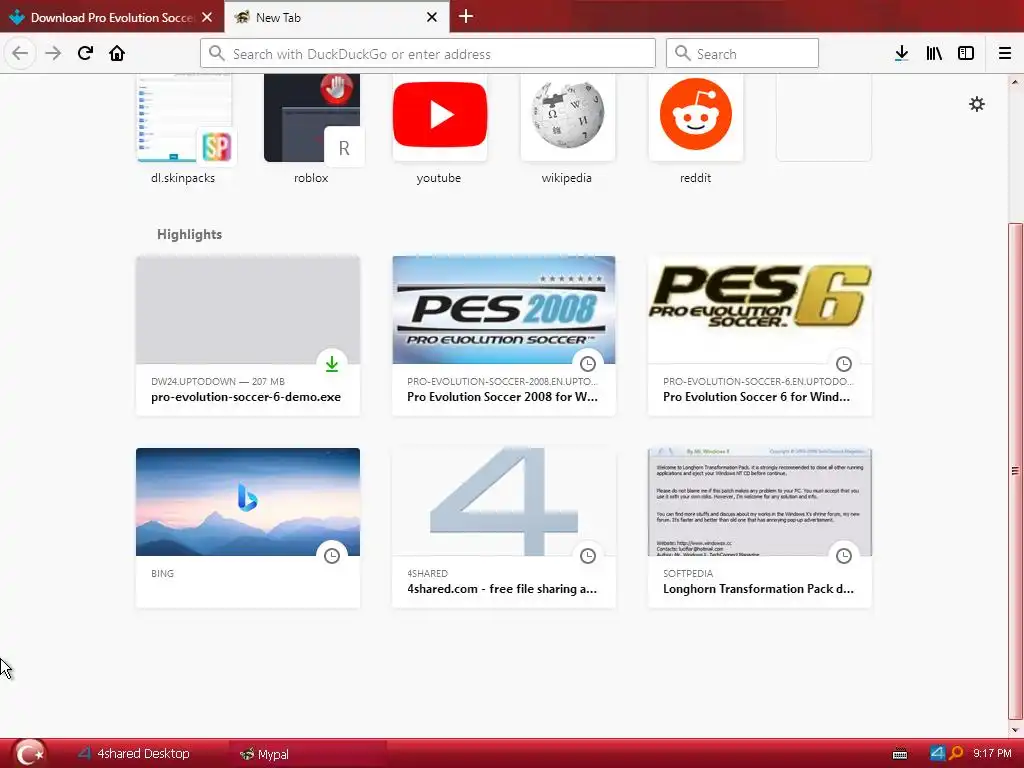This screenshot has height=768, width=1024.
Task: Click the scrollbar down arrow
Action: [1015, 730]
